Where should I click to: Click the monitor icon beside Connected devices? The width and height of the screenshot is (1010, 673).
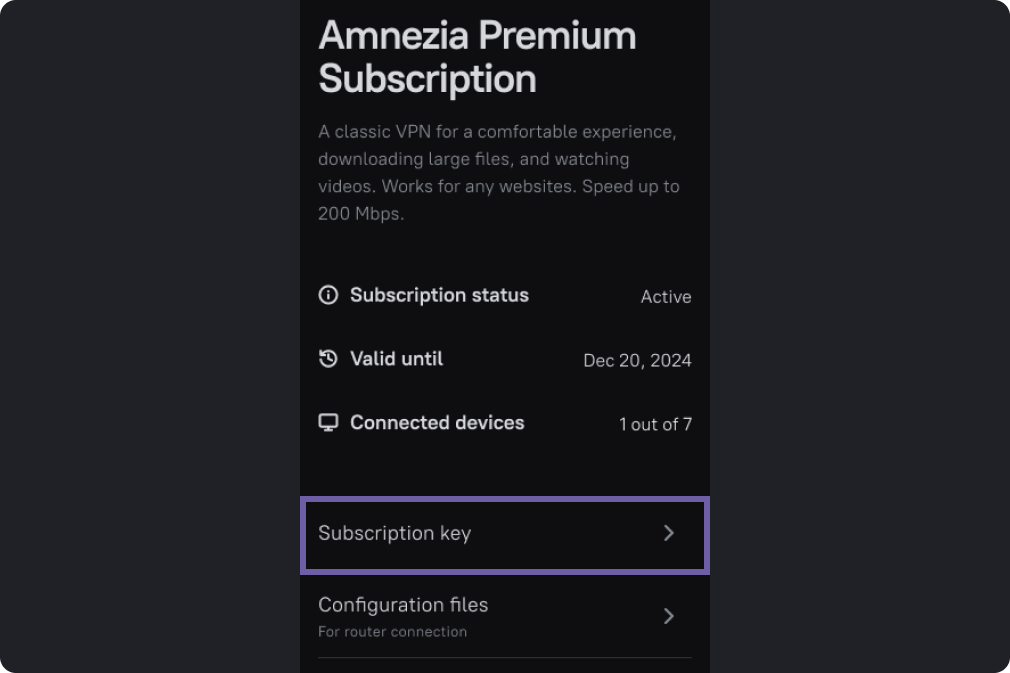point(328,422)
